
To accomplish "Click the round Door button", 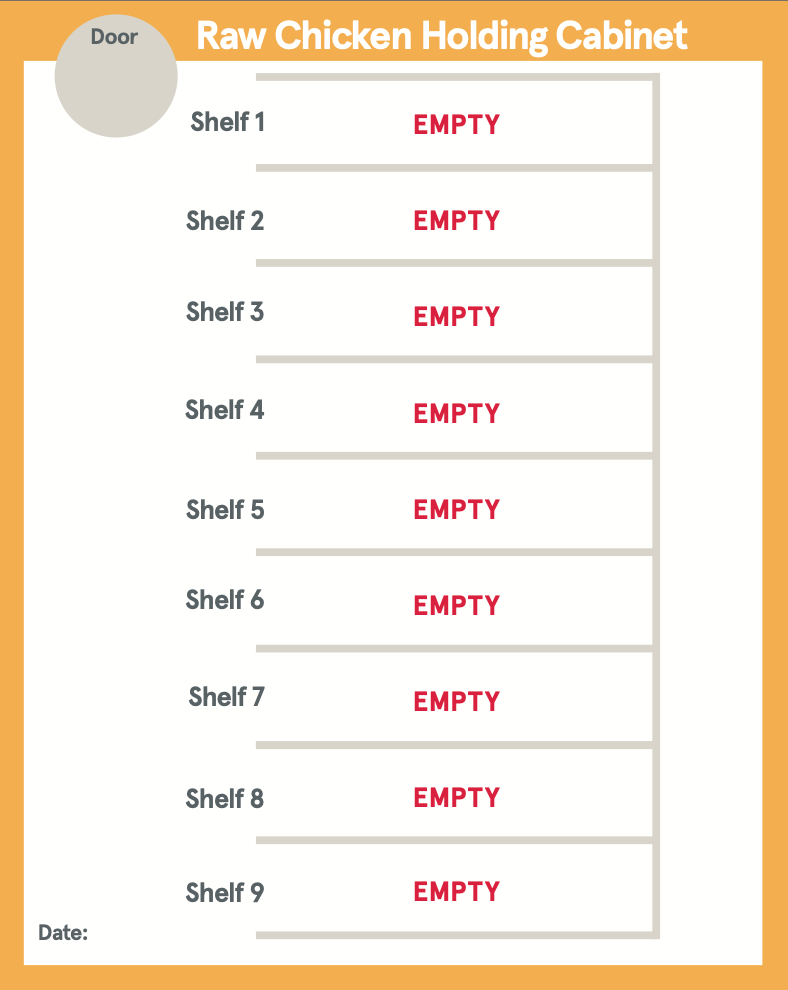I will (x=116, y=76).
